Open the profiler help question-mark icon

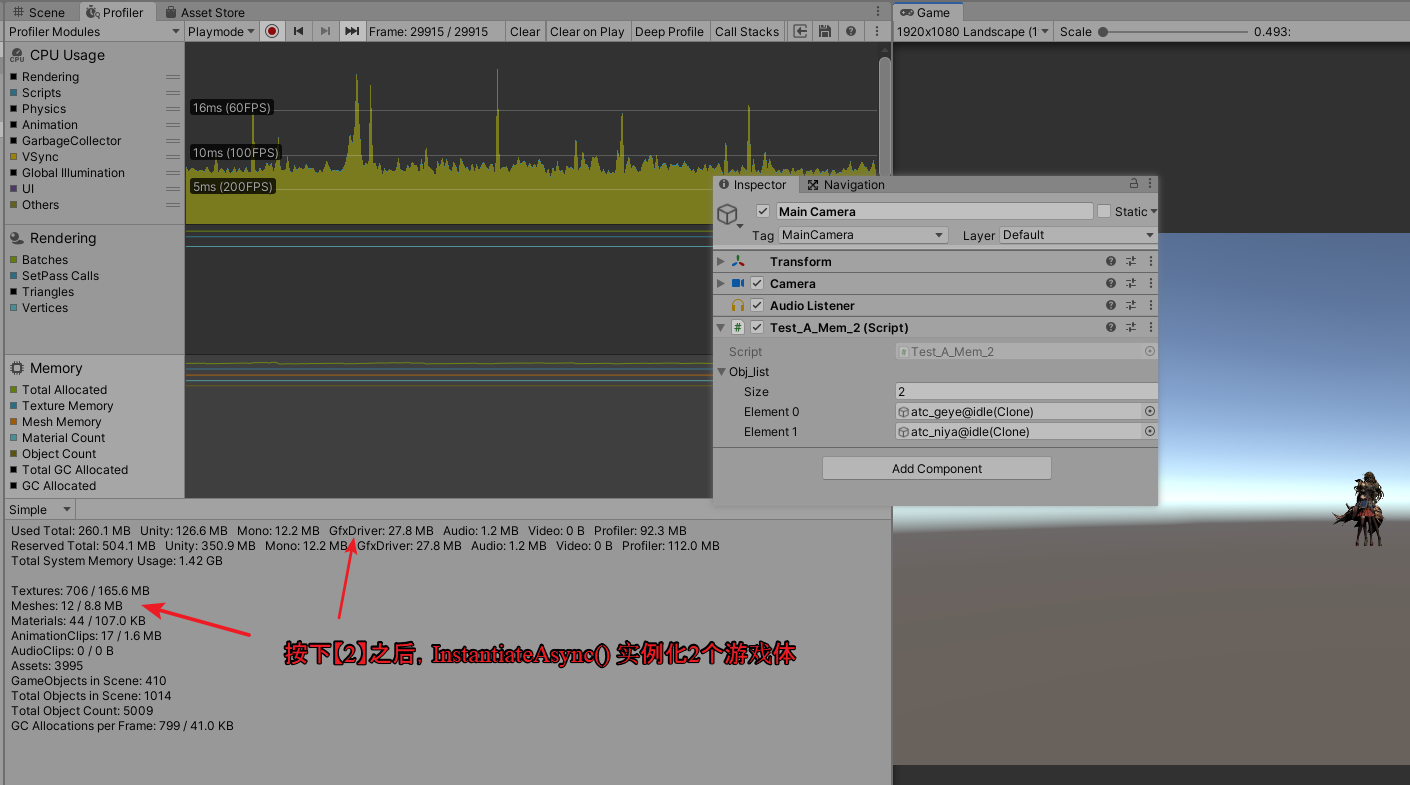point(850,31)
